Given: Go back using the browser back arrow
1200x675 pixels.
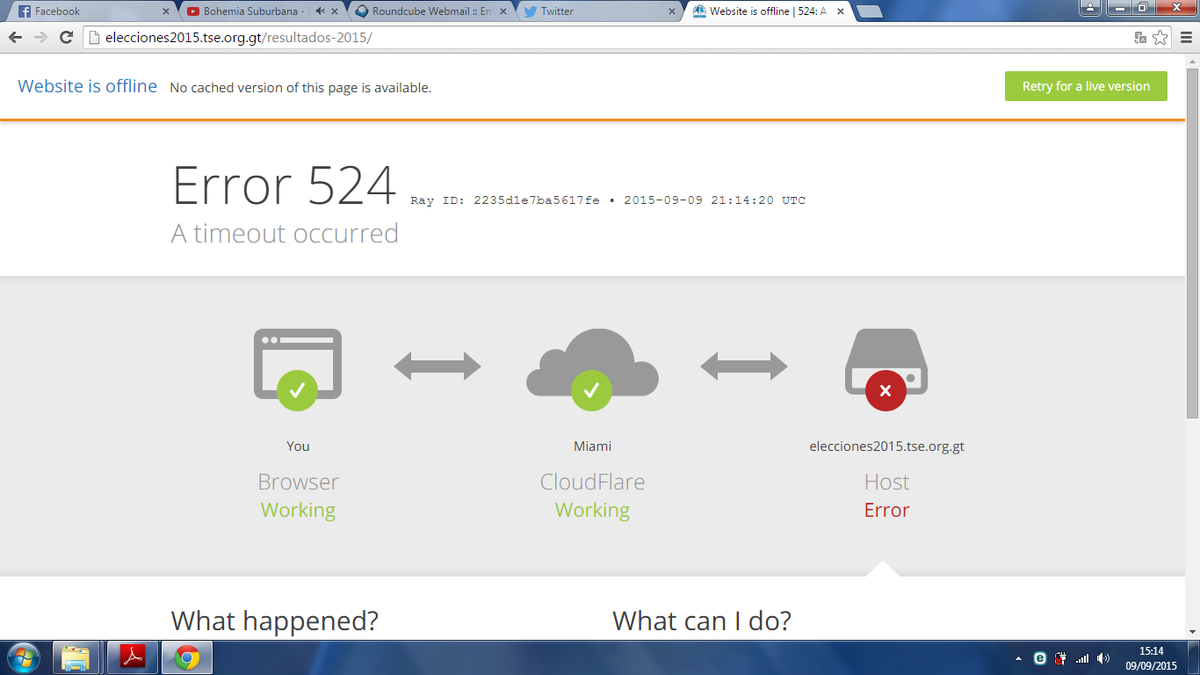Looking at the screenshot, I should pyautogui.click(x=15, y=37).
